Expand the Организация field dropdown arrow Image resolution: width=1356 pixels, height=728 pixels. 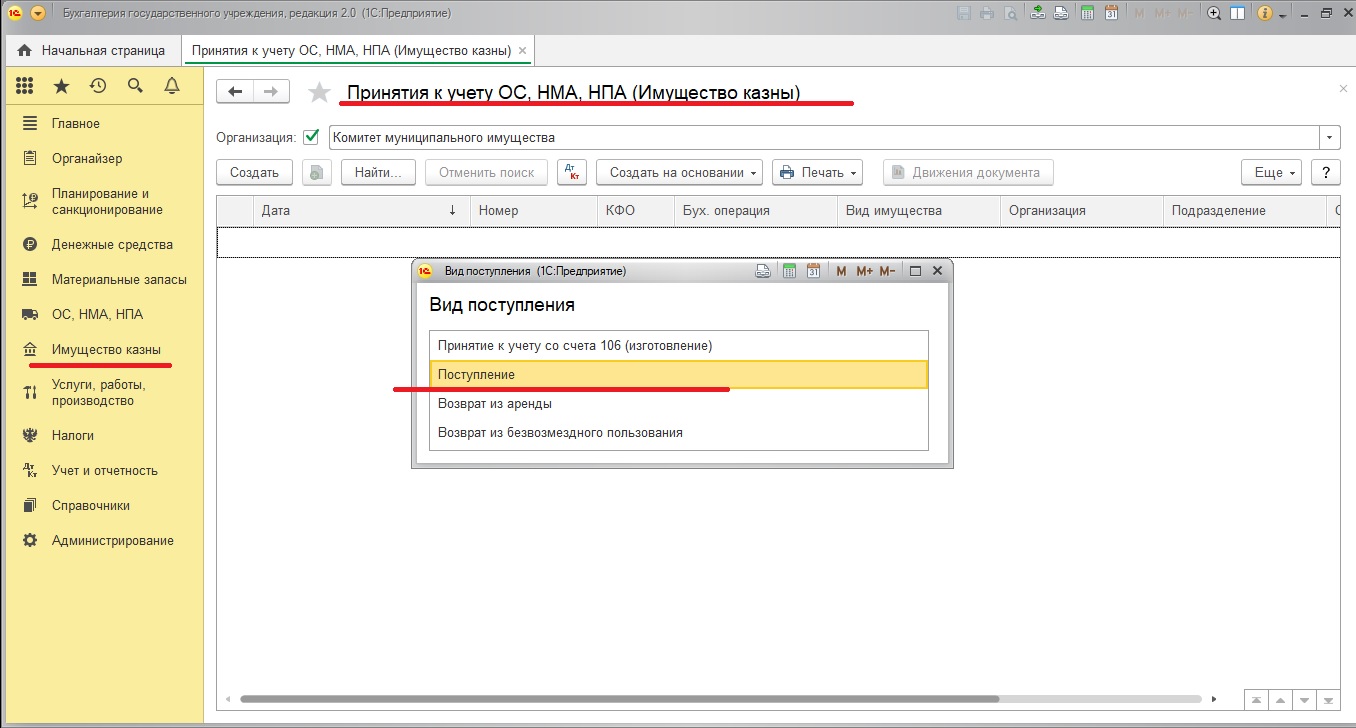1330,137
